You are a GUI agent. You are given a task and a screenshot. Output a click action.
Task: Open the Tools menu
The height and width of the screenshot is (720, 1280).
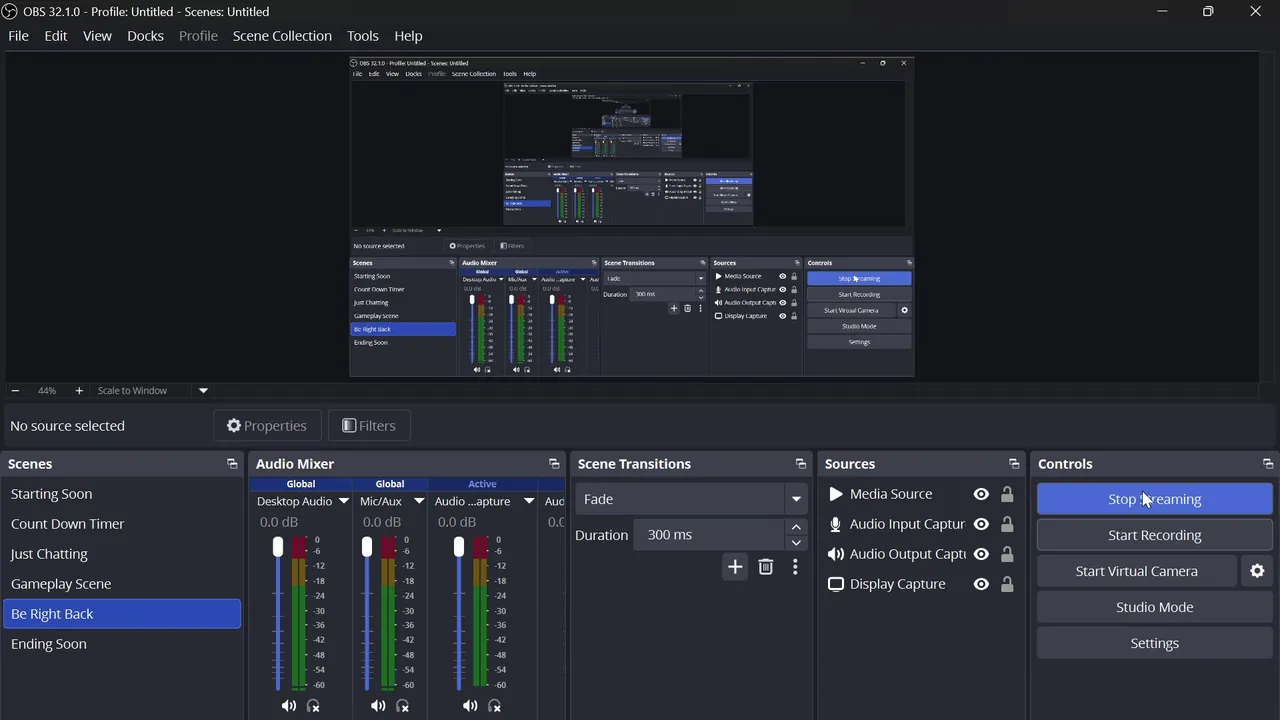363,36
